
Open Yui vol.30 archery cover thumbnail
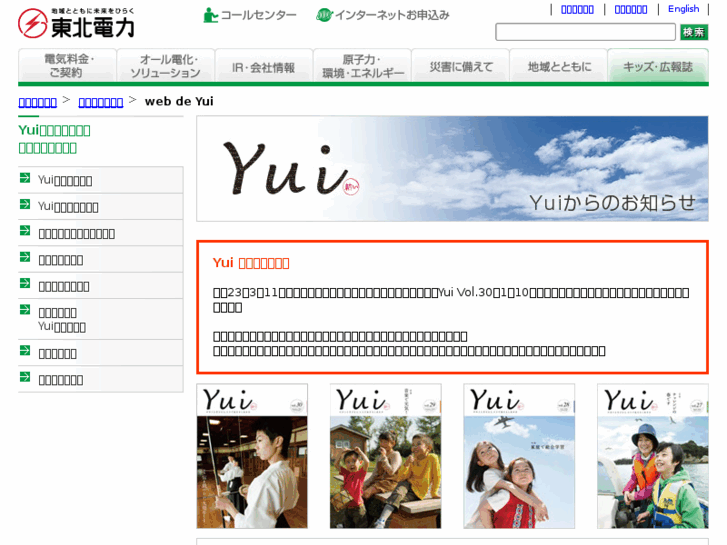(252, 456)
